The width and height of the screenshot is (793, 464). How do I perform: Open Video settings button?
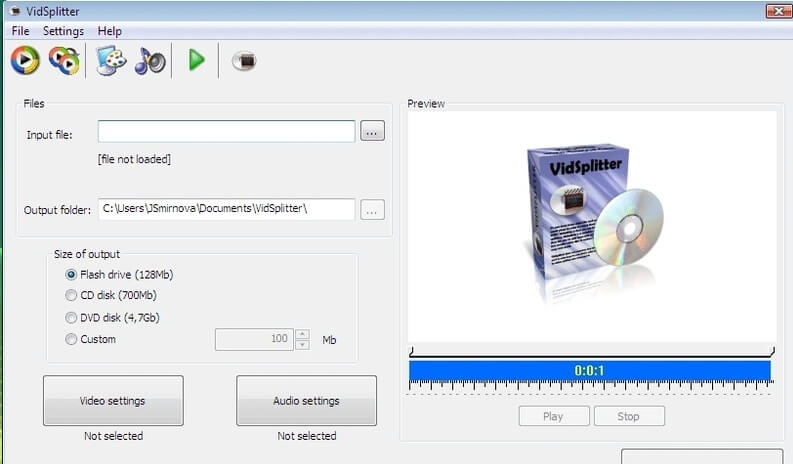coord(113,400)
